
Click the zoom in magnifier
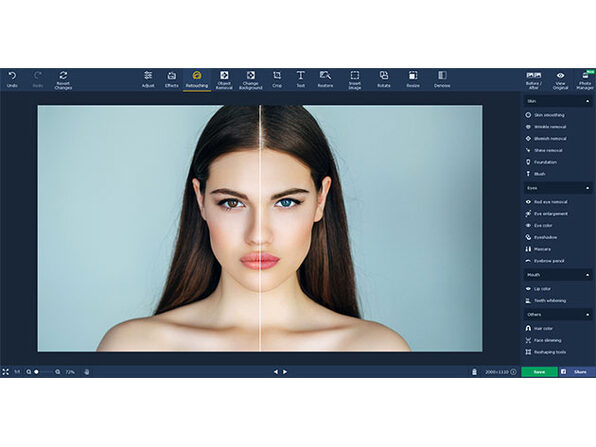pyautogui.click(x=58, y=372)
